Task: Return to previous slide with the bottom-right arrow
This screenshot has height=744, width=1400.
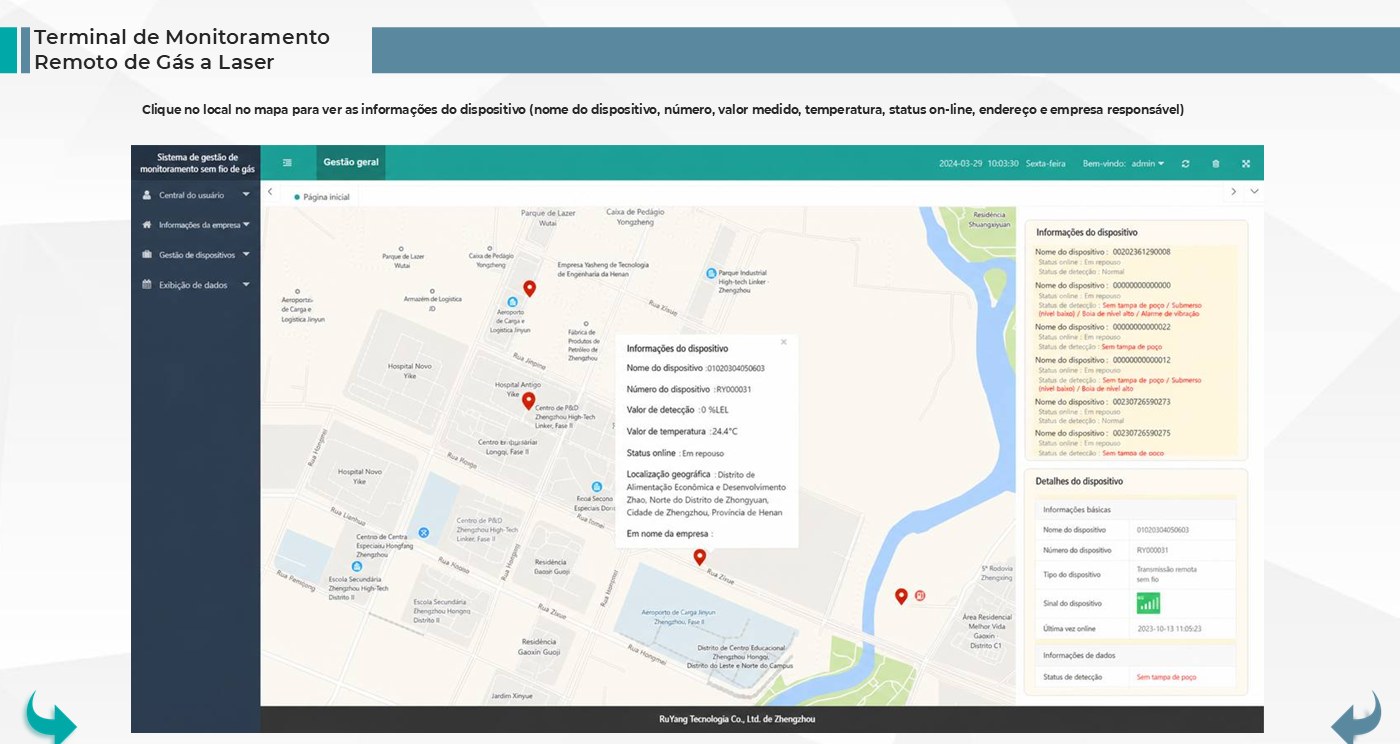Action: coord(1355,716)
